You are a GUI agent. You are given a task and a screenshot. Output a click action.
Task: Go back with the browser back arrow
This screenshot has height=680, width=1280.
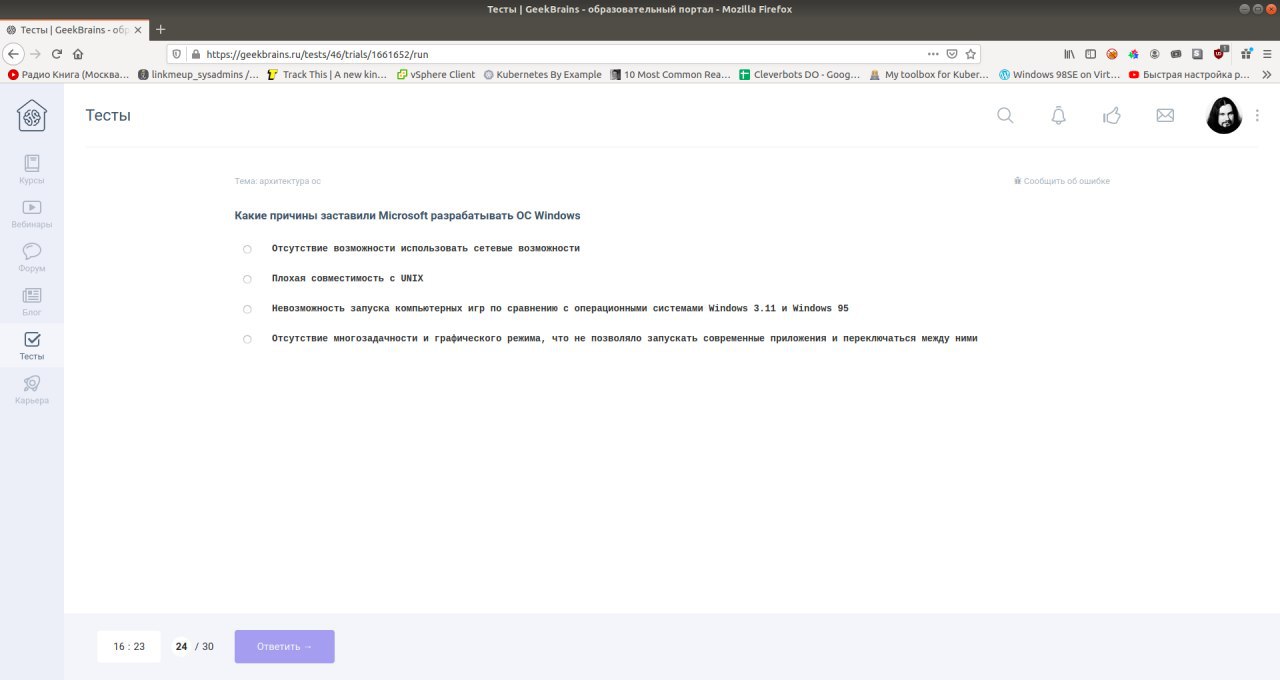click(13, 54)
